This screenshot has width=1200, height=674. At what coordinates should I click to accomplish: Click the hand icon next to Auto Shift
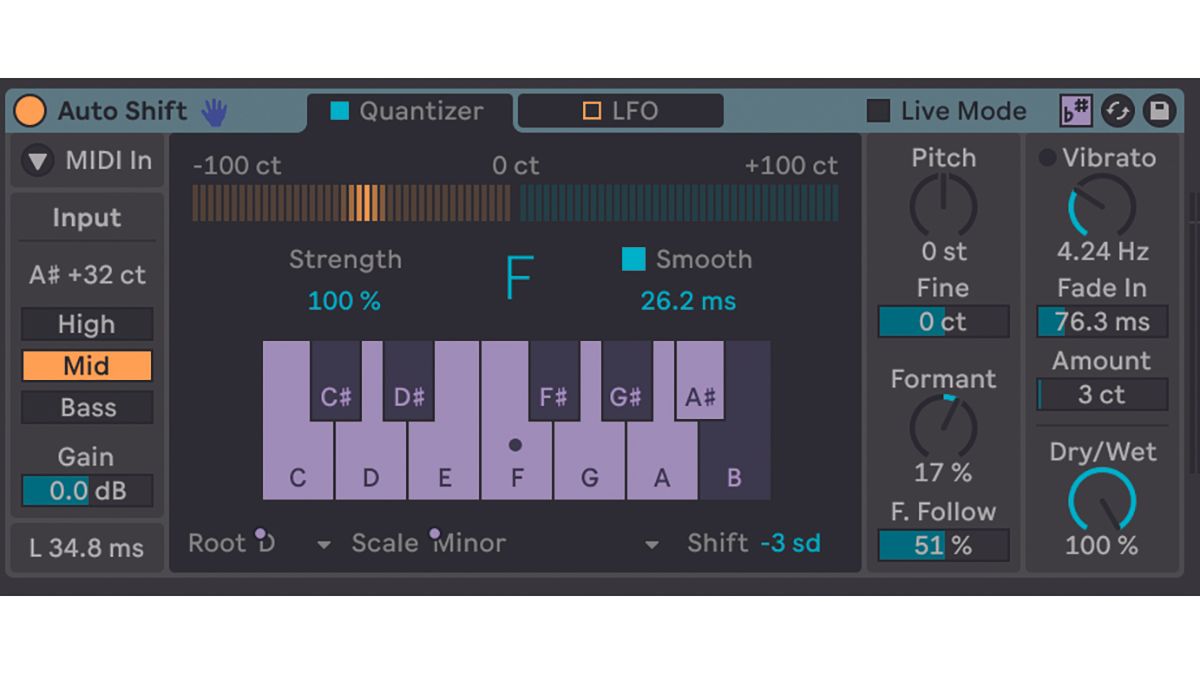point(212,111)
